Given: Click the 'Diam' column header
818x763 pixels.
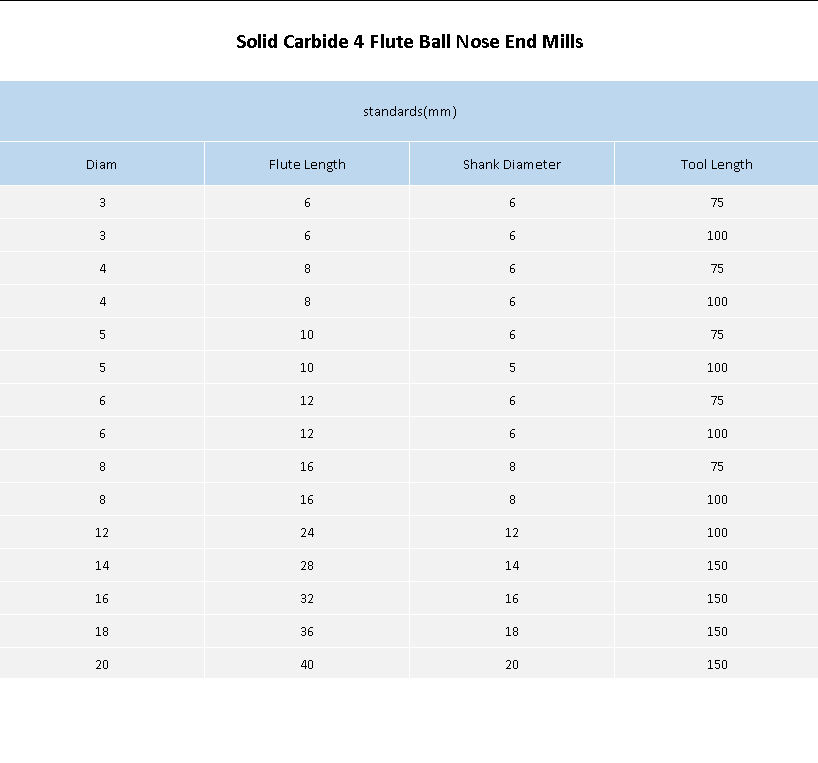Looking at the screenshot, I should [101, 164].
